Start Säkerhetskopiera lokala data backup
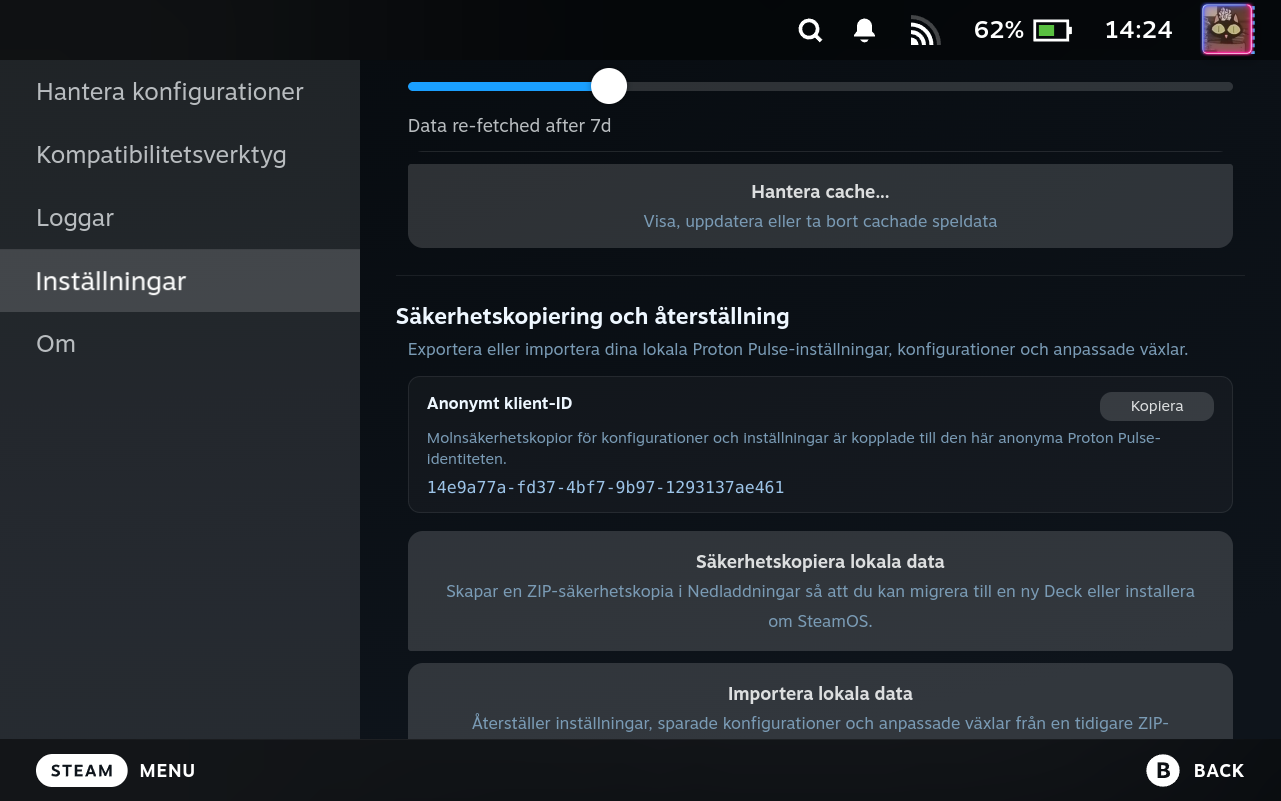Screen dimensions: 1281x801 [820, 591]
